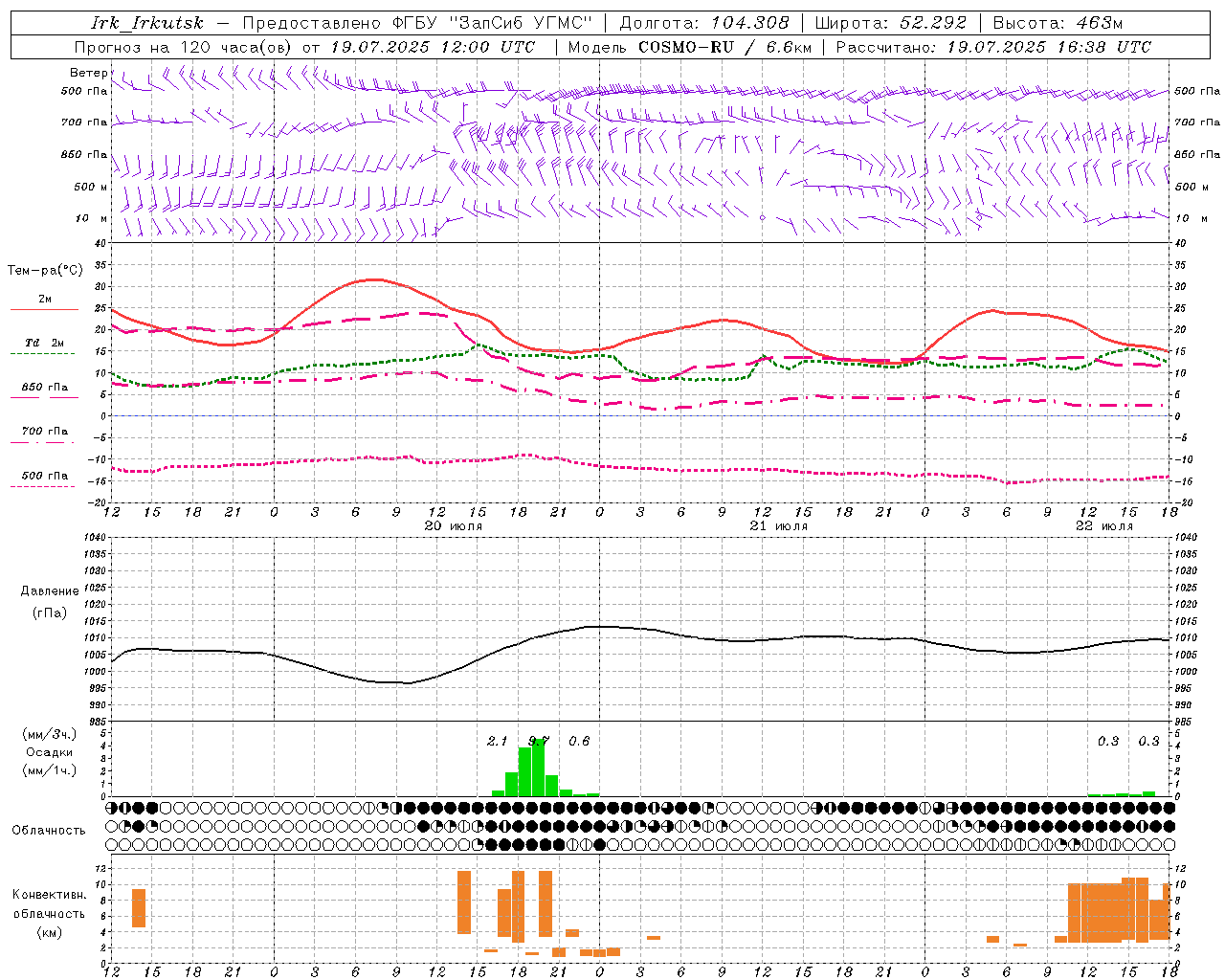
Task: Click the Широта: 52.292 value
Action: point(891,23)
